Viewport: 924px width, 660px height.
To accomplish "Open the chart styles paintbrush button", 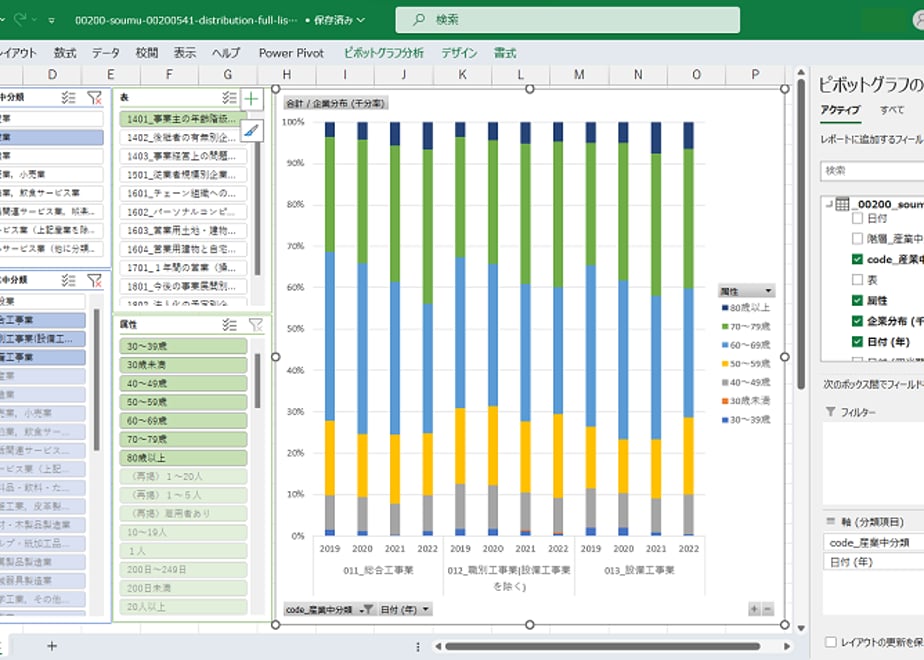I will pyautogui.click(x=252, y=130).
